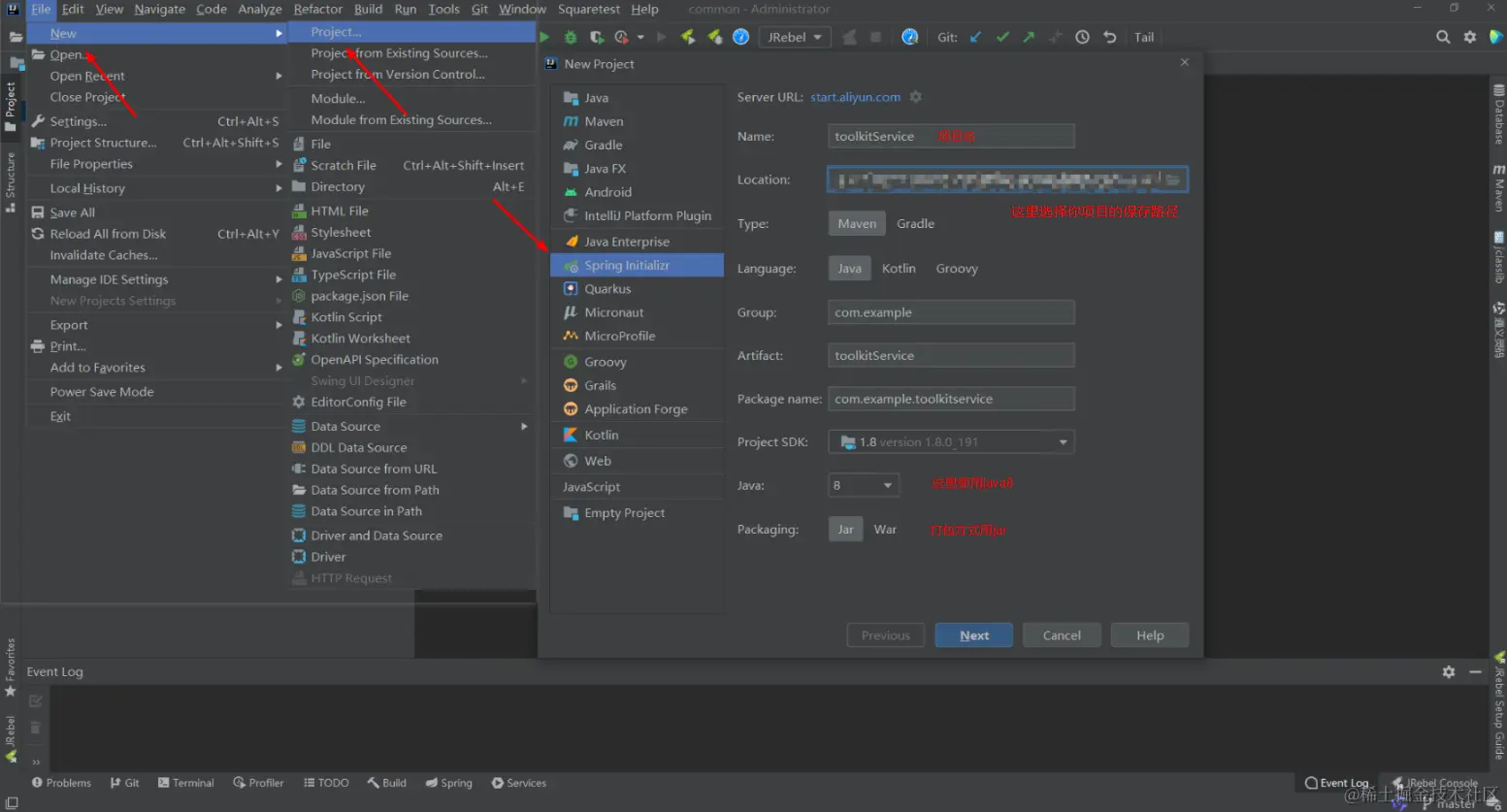This screenshot has width=1507, height=812.
Task: Open the Maven tool window tab
Action: point(1498,188)
